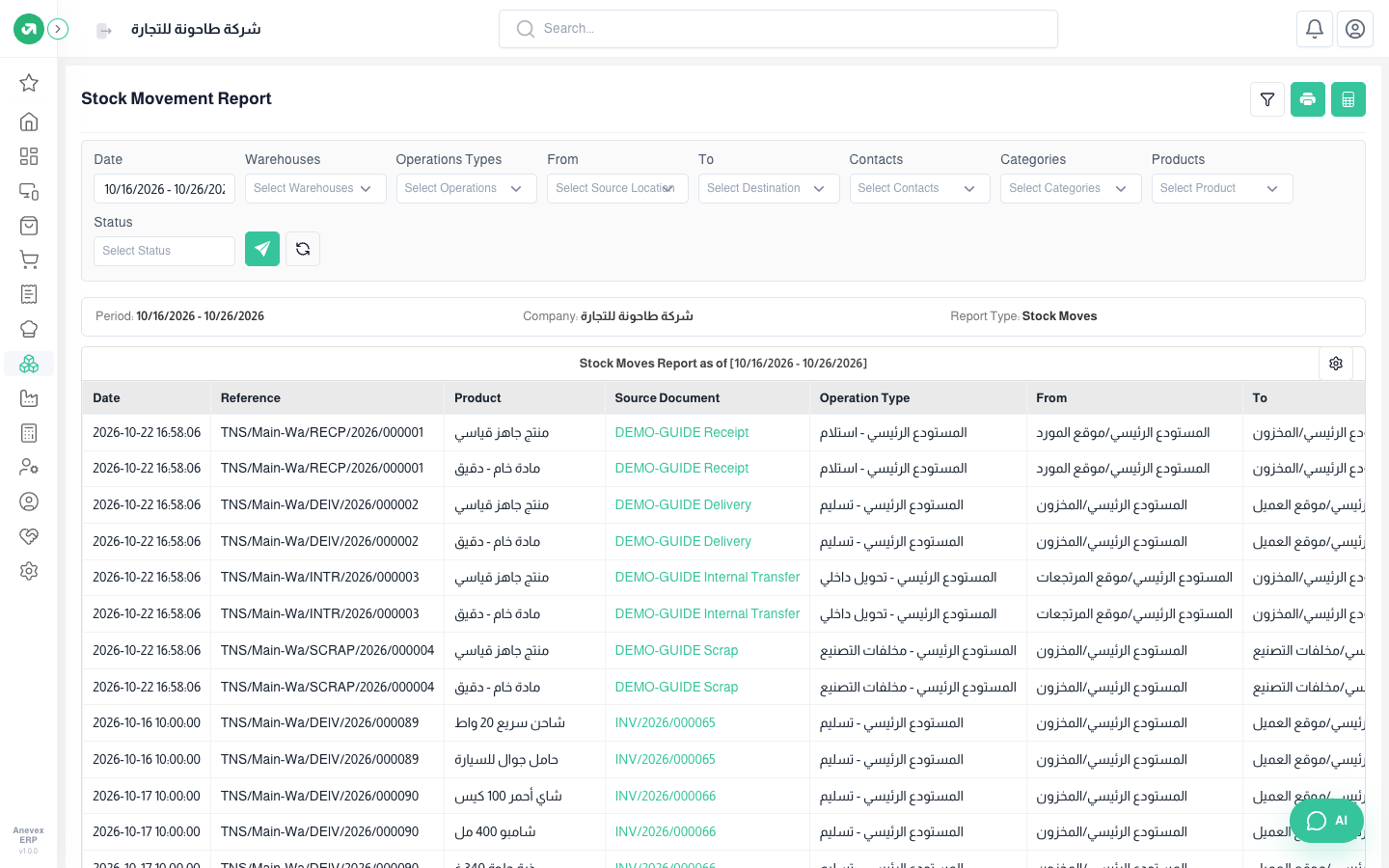Click the Search field in the top bar

coord(778,29)
